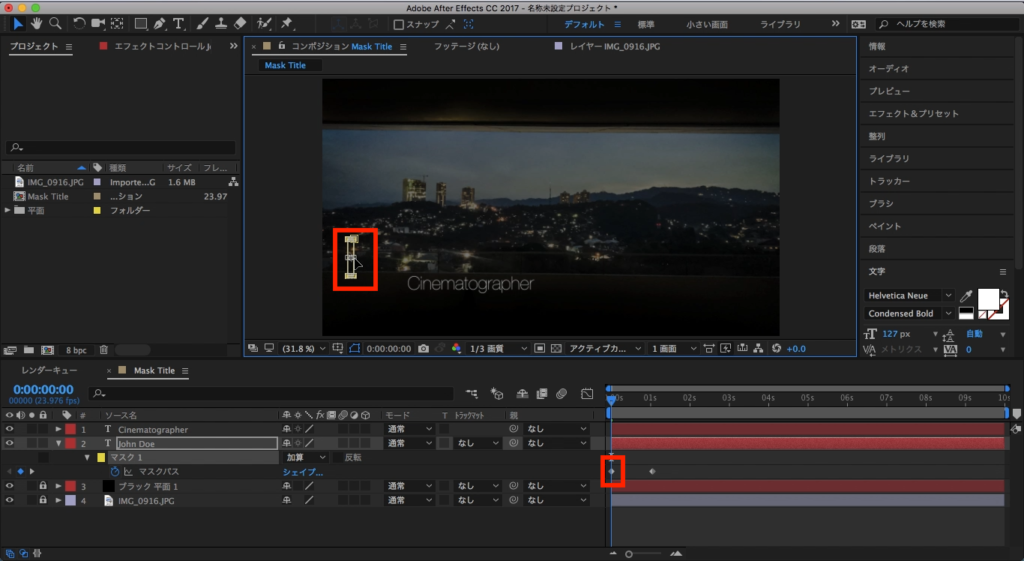Select the Horizontal Type tool

click(x=179, y=23)
